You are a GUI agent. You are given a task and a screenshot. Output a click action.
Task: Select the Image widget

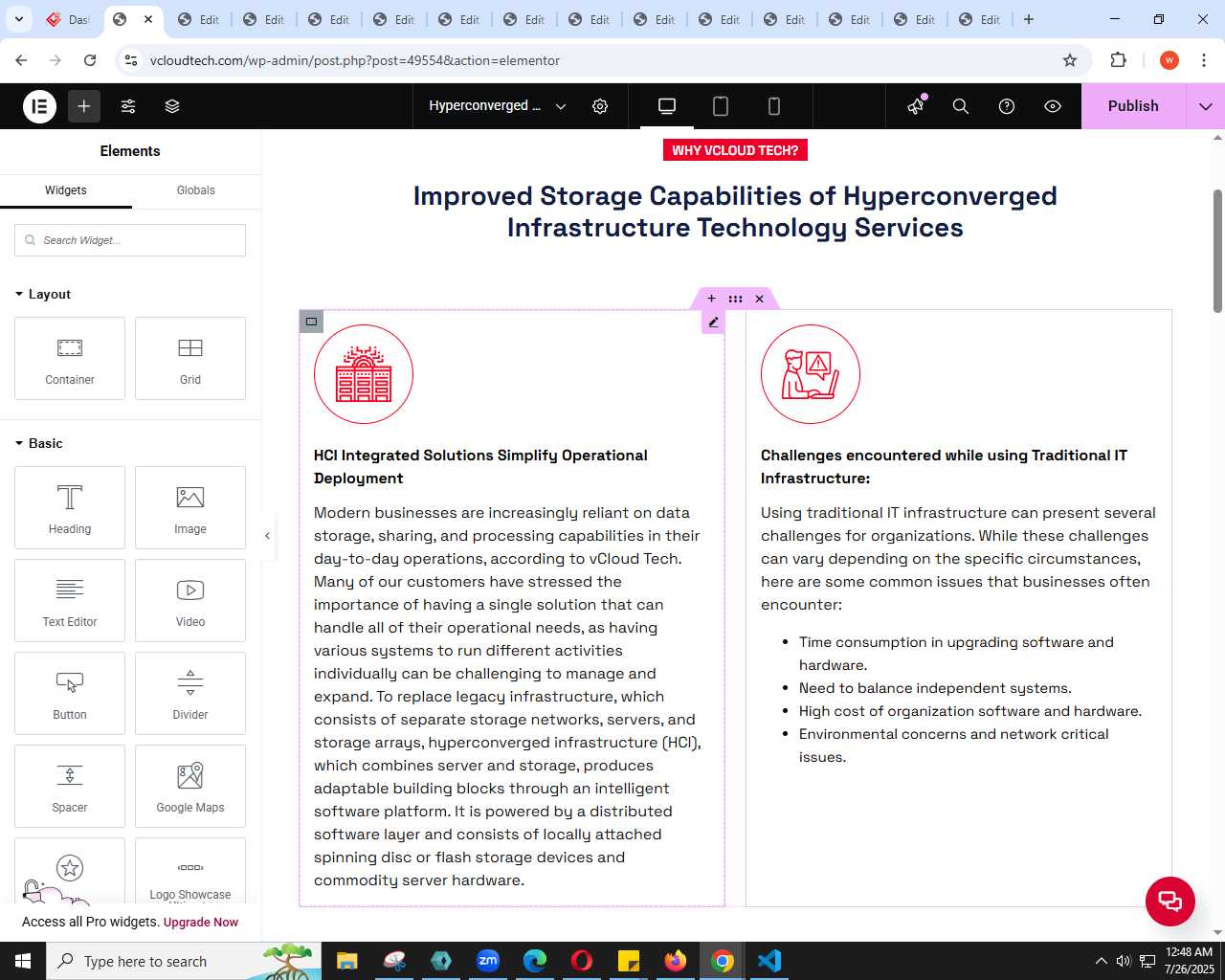point(190,508)
